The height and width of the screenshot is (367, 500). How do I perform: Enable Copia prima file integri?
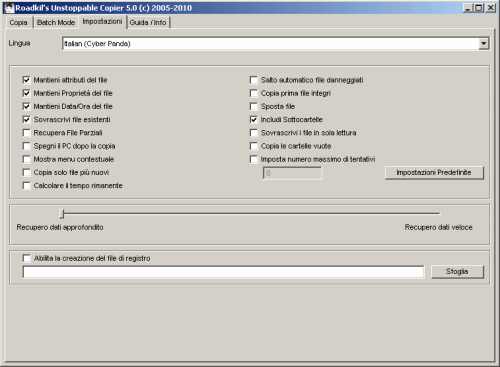pos(254,93)
